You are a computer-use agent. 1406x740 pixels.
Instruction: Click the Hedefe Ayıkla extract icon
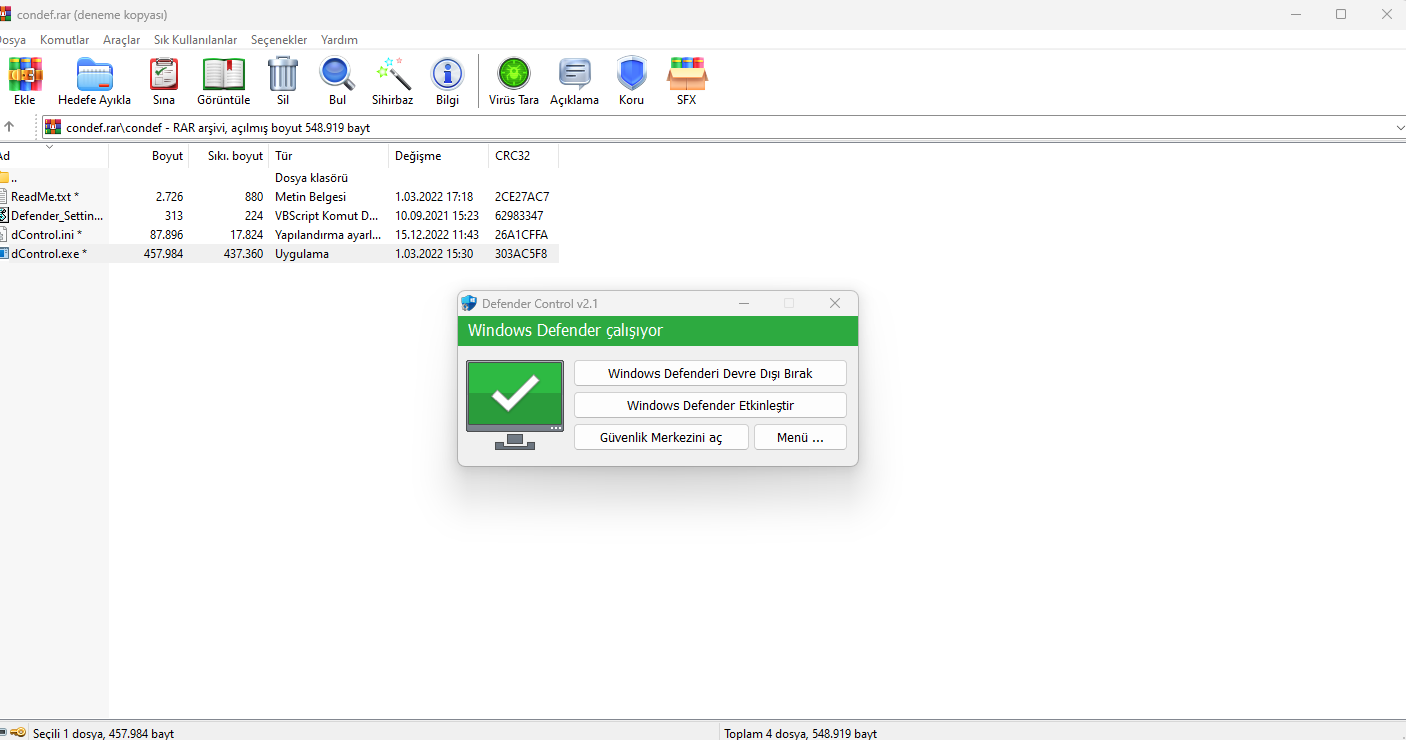(95, 74)
